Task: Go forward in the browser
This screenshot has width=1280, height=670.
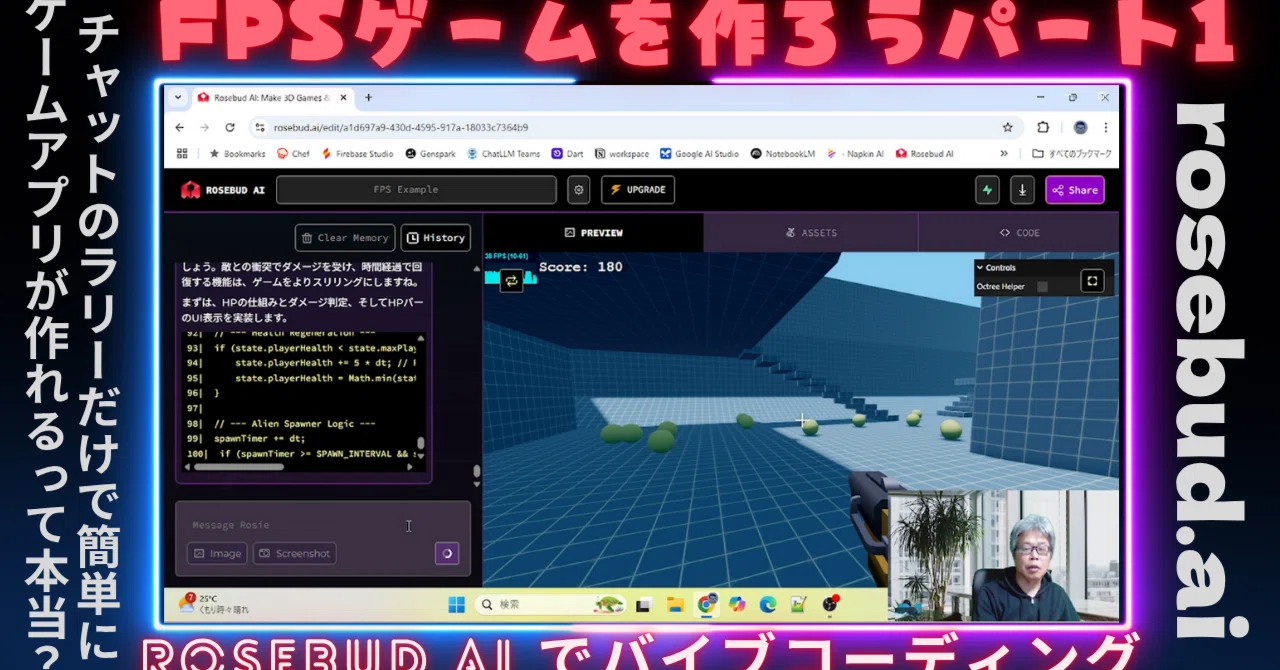Action: pos(205,127)
